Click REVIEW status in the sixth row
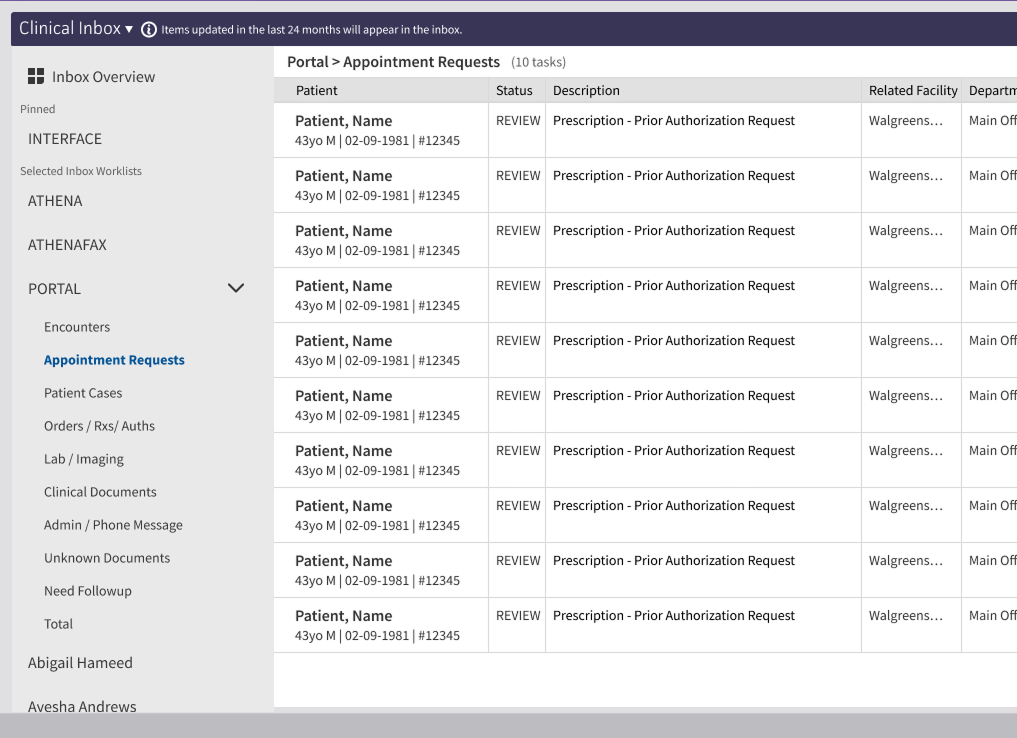Screen dimensions: 1017x738 (x=518, y=396)
